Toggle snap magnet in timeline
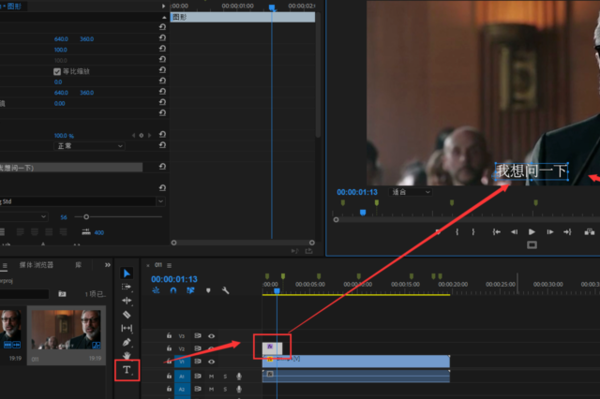The width and height of the screenshot is (600, 399). point(173,290)
